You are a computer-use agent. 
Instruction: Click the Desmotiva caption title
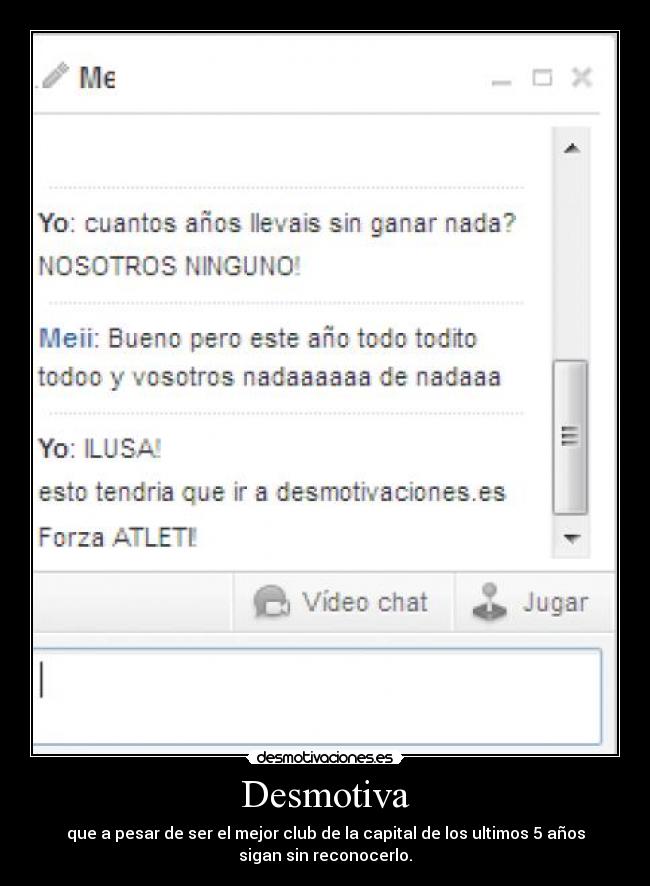(325, 794)
